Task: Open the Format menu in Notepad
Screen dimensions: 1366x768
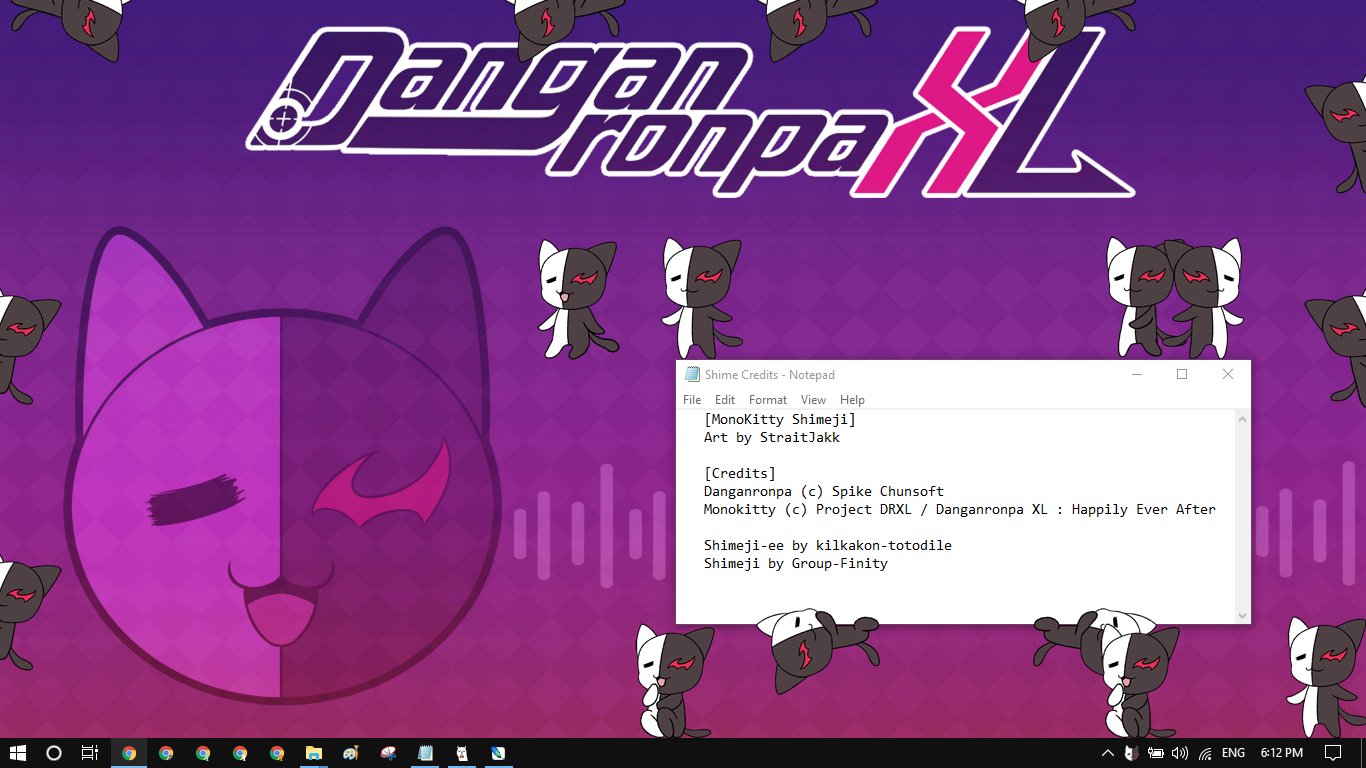Action: [768, 400]
